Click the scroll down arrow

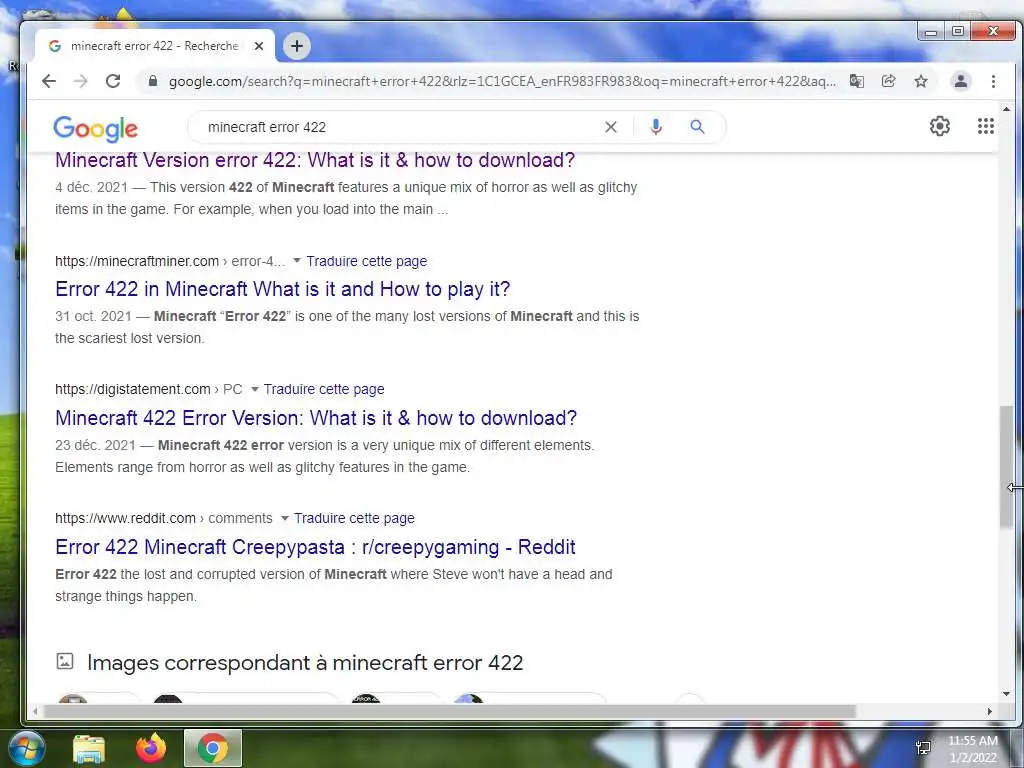(x=1006, y=694)
